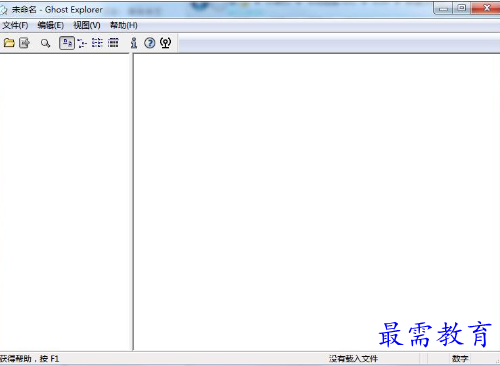Click the 数字 status indicator
The image size is (500, 366).
coord(460,359)
